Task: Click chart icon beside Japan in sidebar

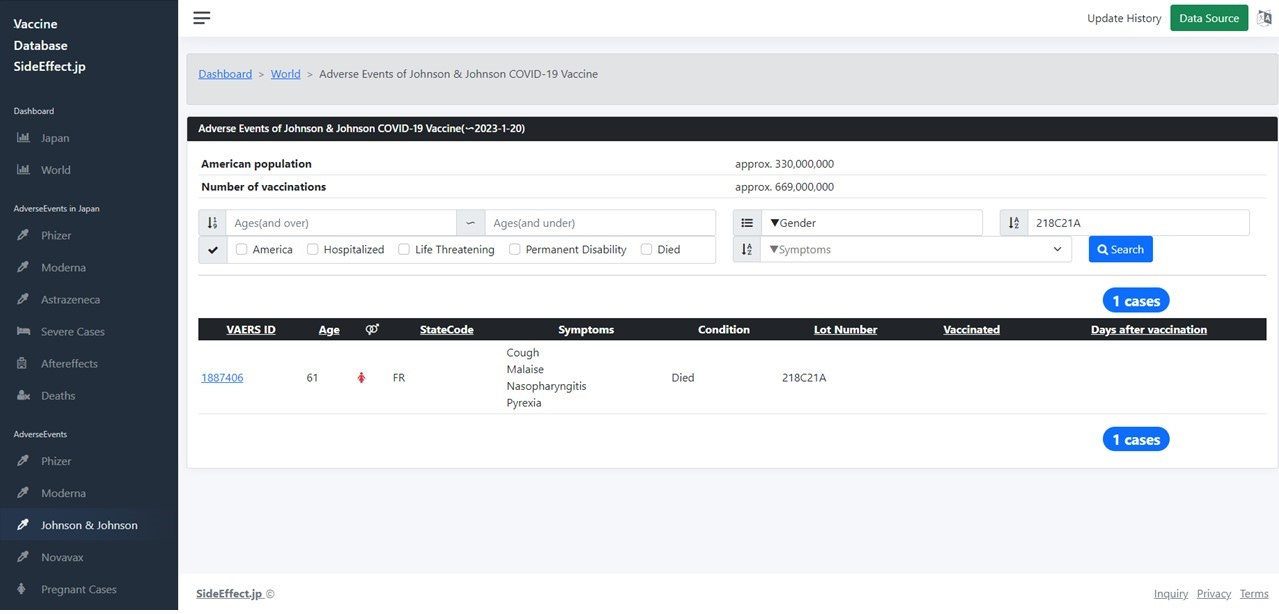Action: 23,138
